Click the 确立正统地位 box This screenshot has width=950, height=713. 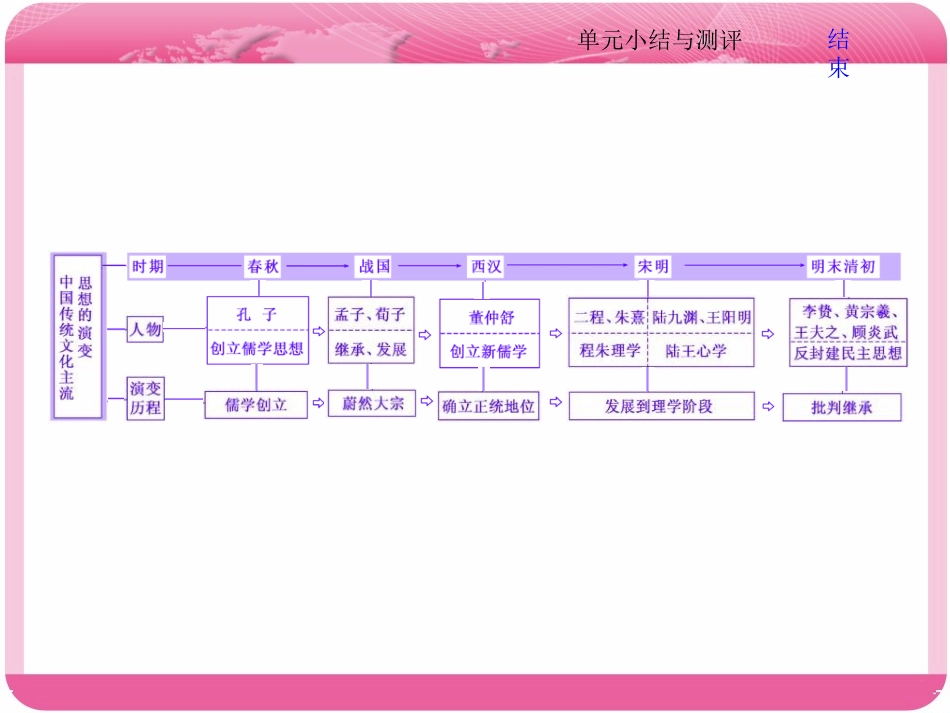click(488, 406)
